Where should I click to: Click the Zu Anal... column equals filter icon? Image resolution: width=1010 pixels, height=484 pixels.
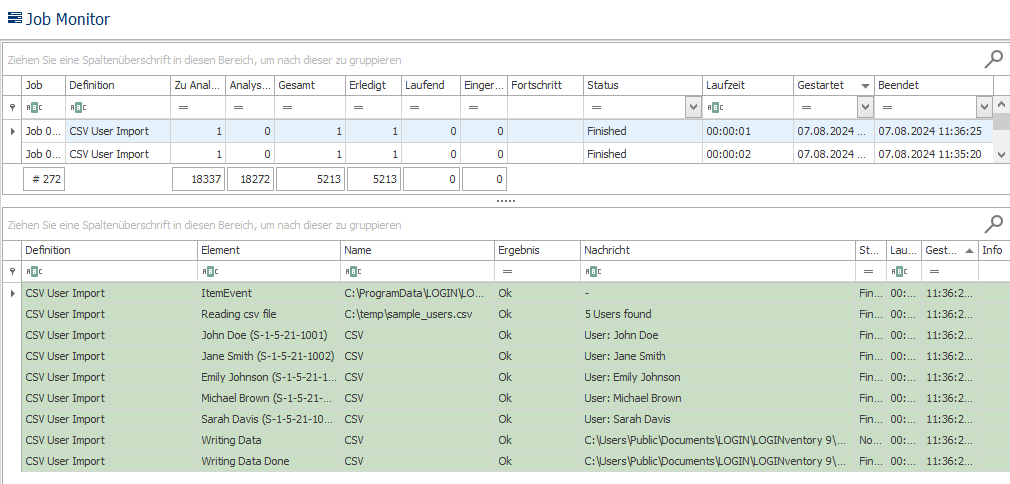183,108
